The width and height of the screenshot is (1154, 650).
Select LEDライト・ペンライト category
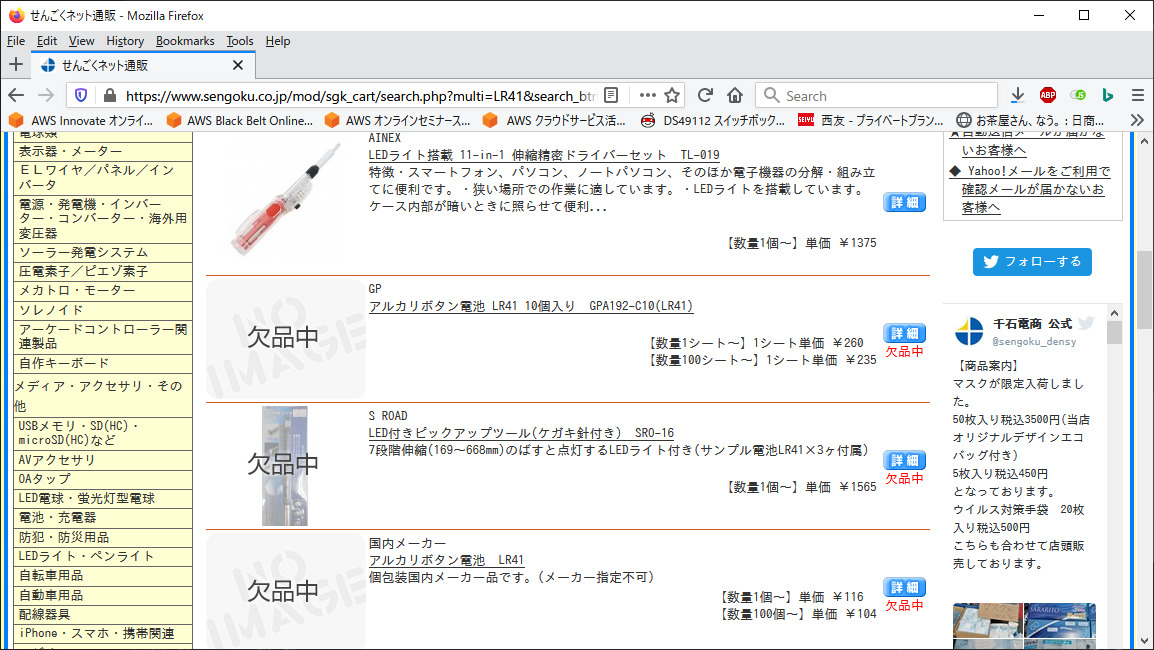pos(103,557)
